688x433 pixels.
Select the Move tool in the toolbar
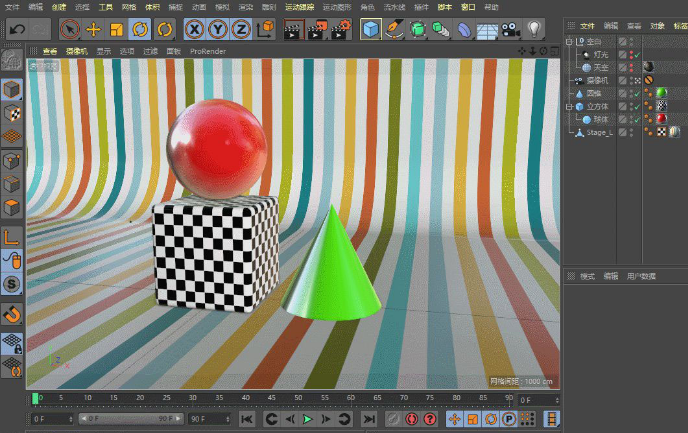(93, 29)
